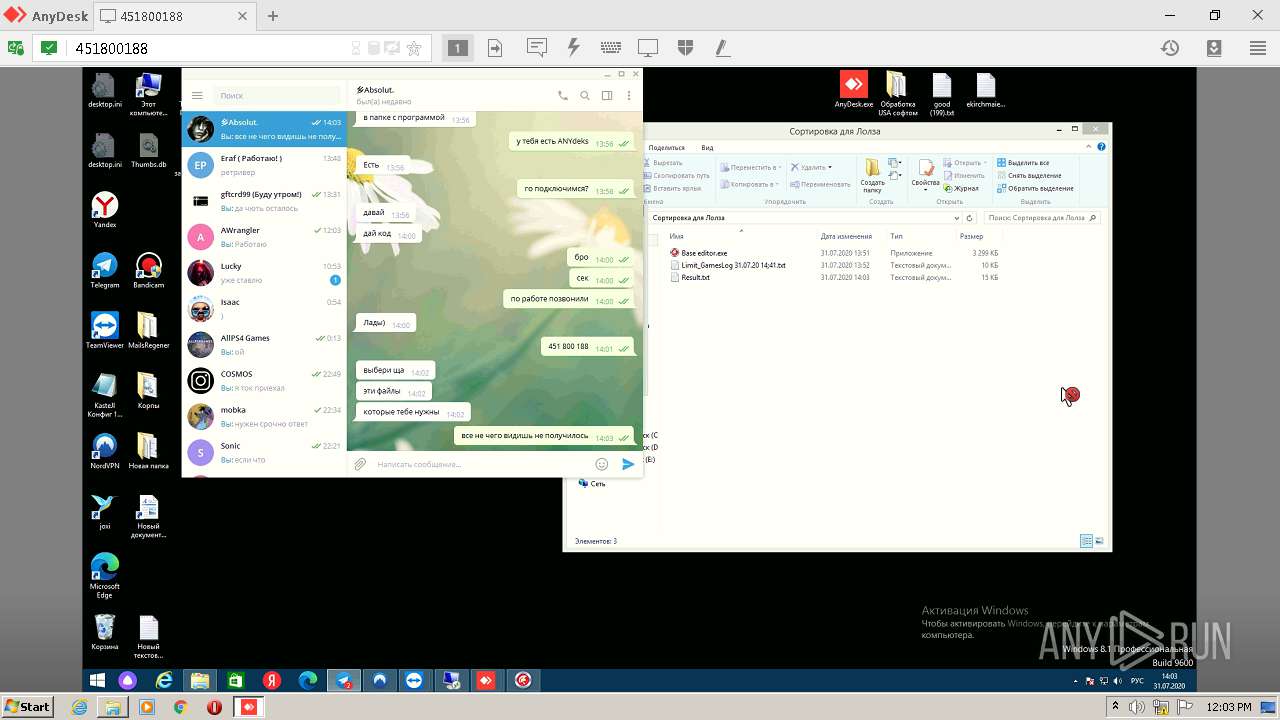Click the favorite star in address bar
The image size is (1280, 720).
pos(414,48)
